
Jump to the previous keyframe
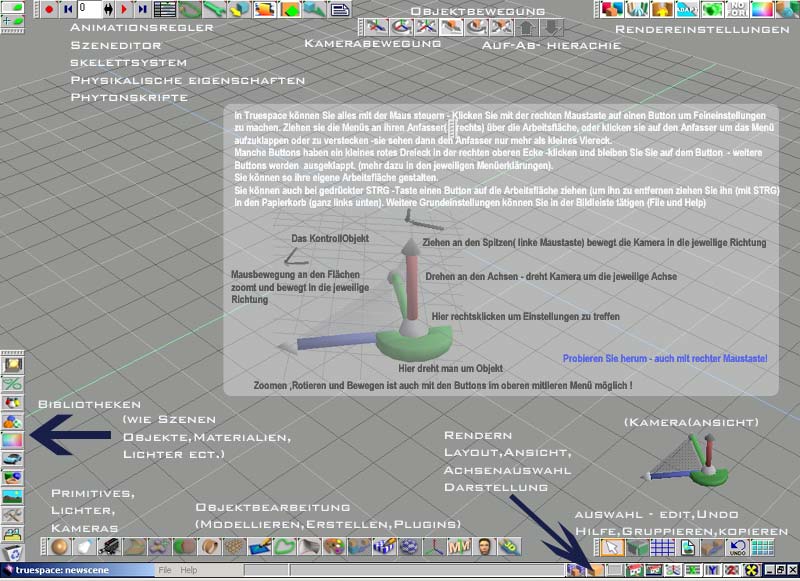[x=67, y=9]
